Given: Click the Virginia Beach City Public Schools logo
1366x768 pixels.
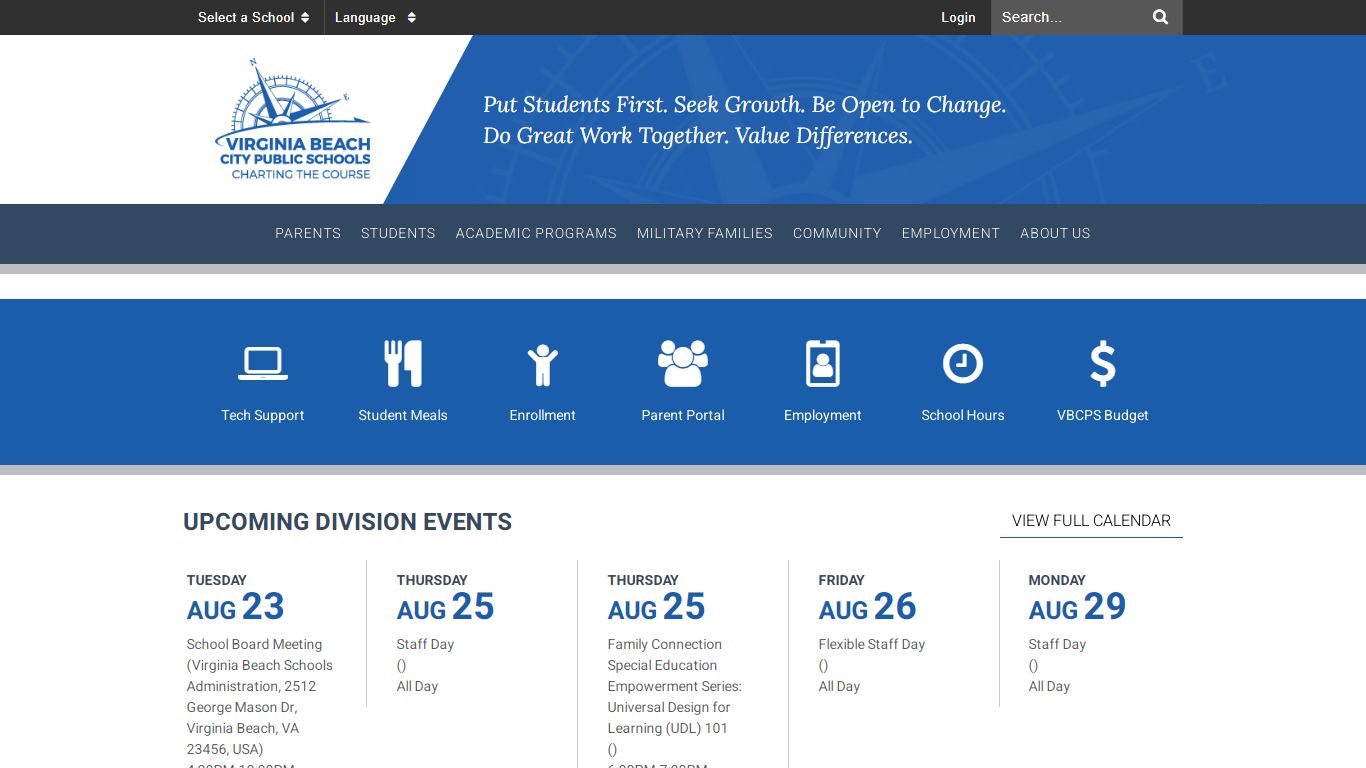Looking at the screenshot, I should 294,120.
